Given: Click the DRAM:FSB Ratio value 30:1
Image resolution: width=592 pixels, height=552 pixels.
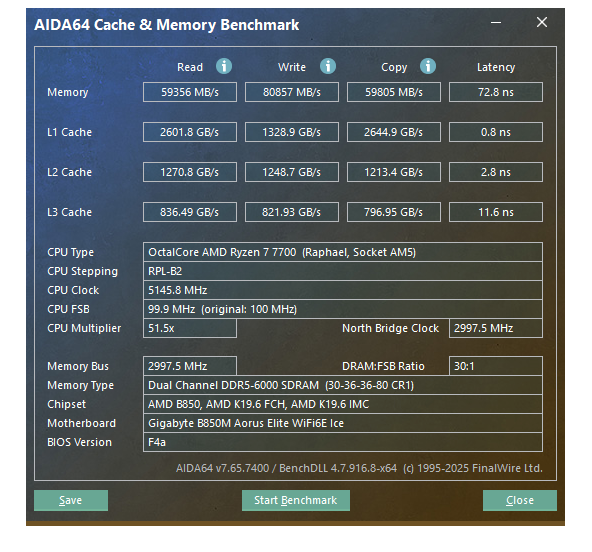Looking at the screenshot, I should [496, 366].
